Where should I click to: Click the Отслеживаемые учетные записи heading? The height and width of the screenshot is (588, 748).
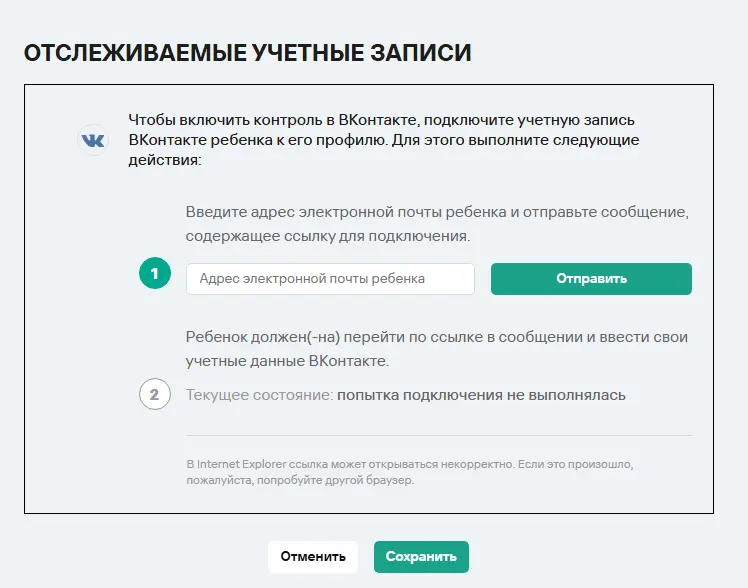248,52
